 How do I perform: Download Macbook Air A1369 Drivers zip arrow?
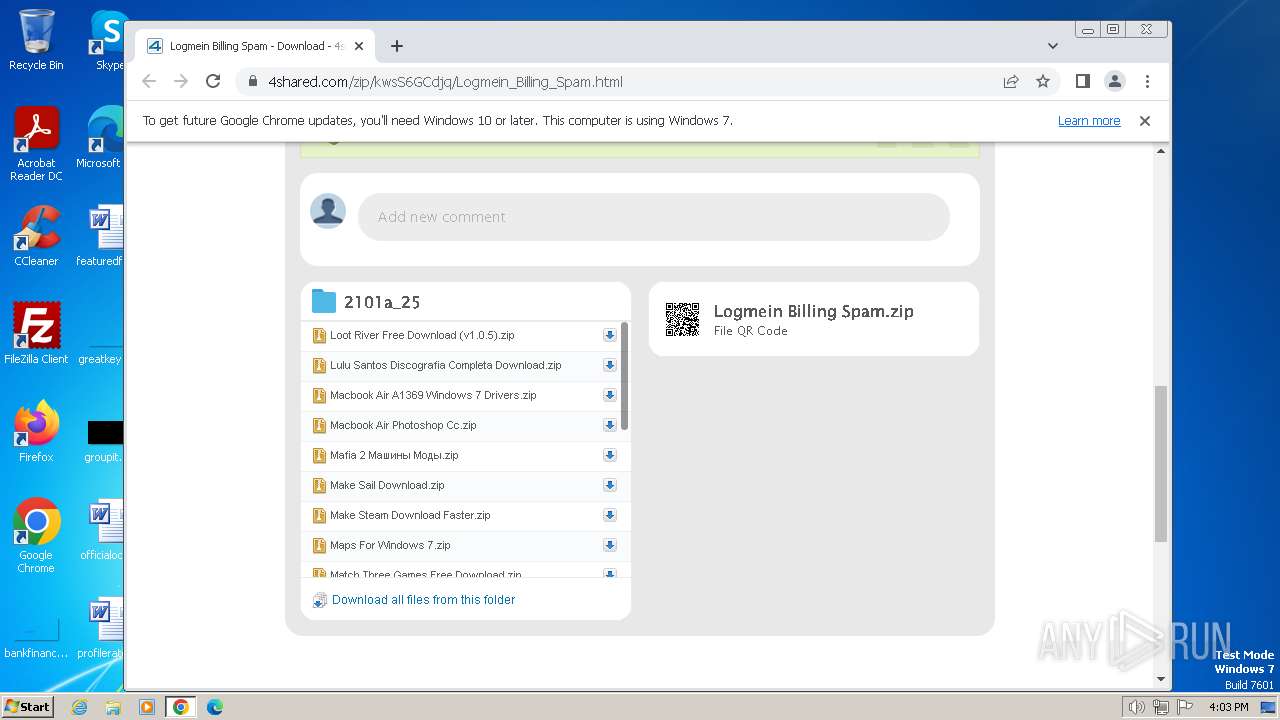point(609,396)
